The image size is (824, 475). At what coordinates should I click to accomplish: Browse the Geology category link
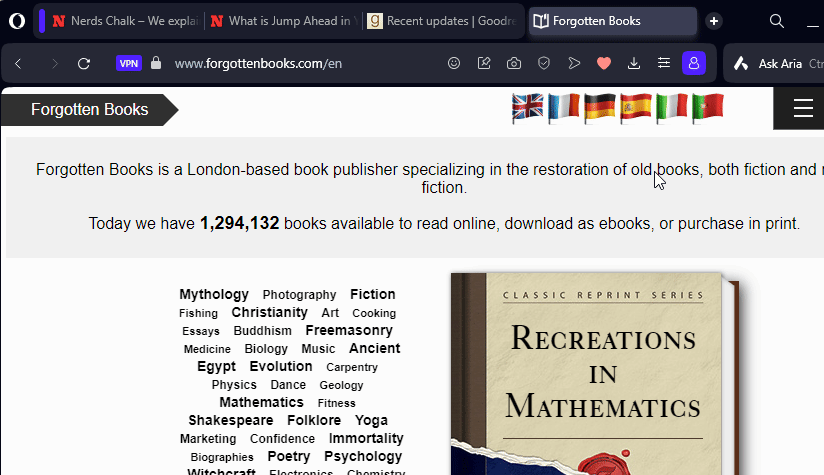pyautogui.click(x=342, y=385)
